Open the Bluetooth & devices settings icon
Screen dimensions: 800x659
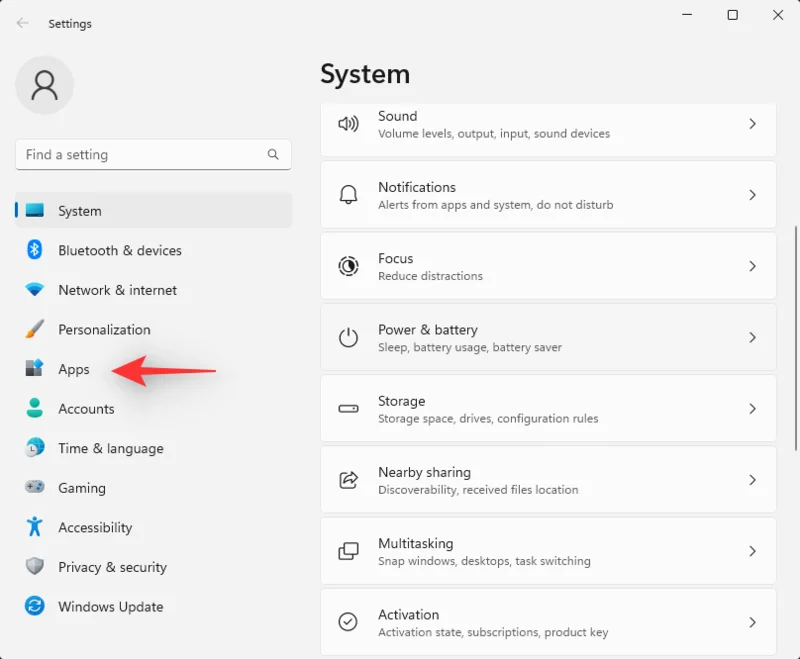pos(32,250)
